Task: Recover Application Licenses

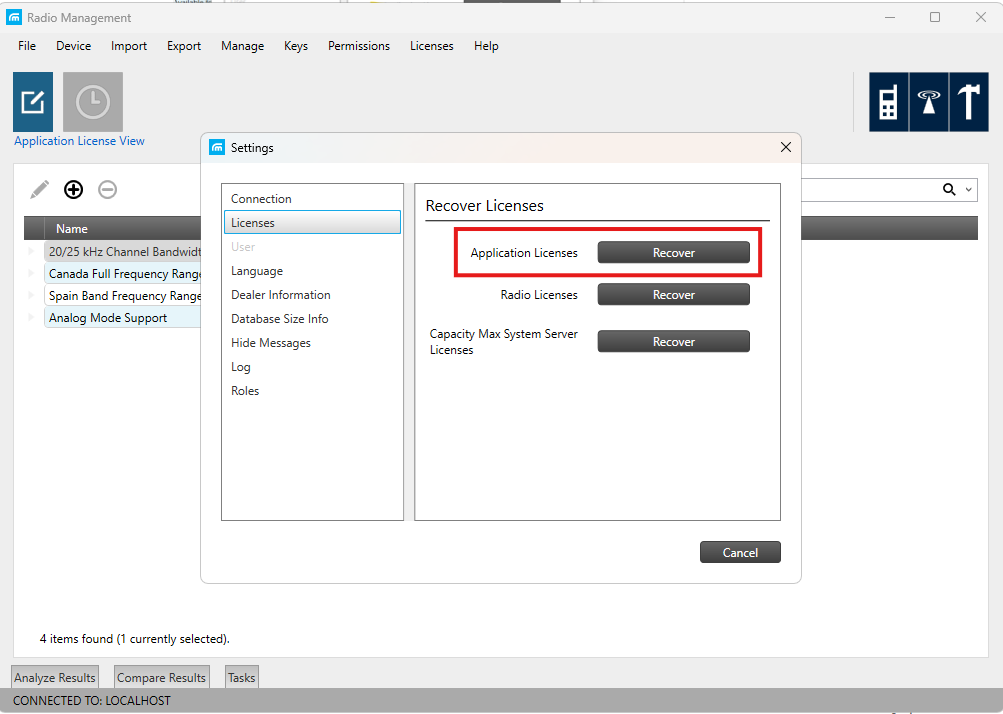Action: [674, 253]
